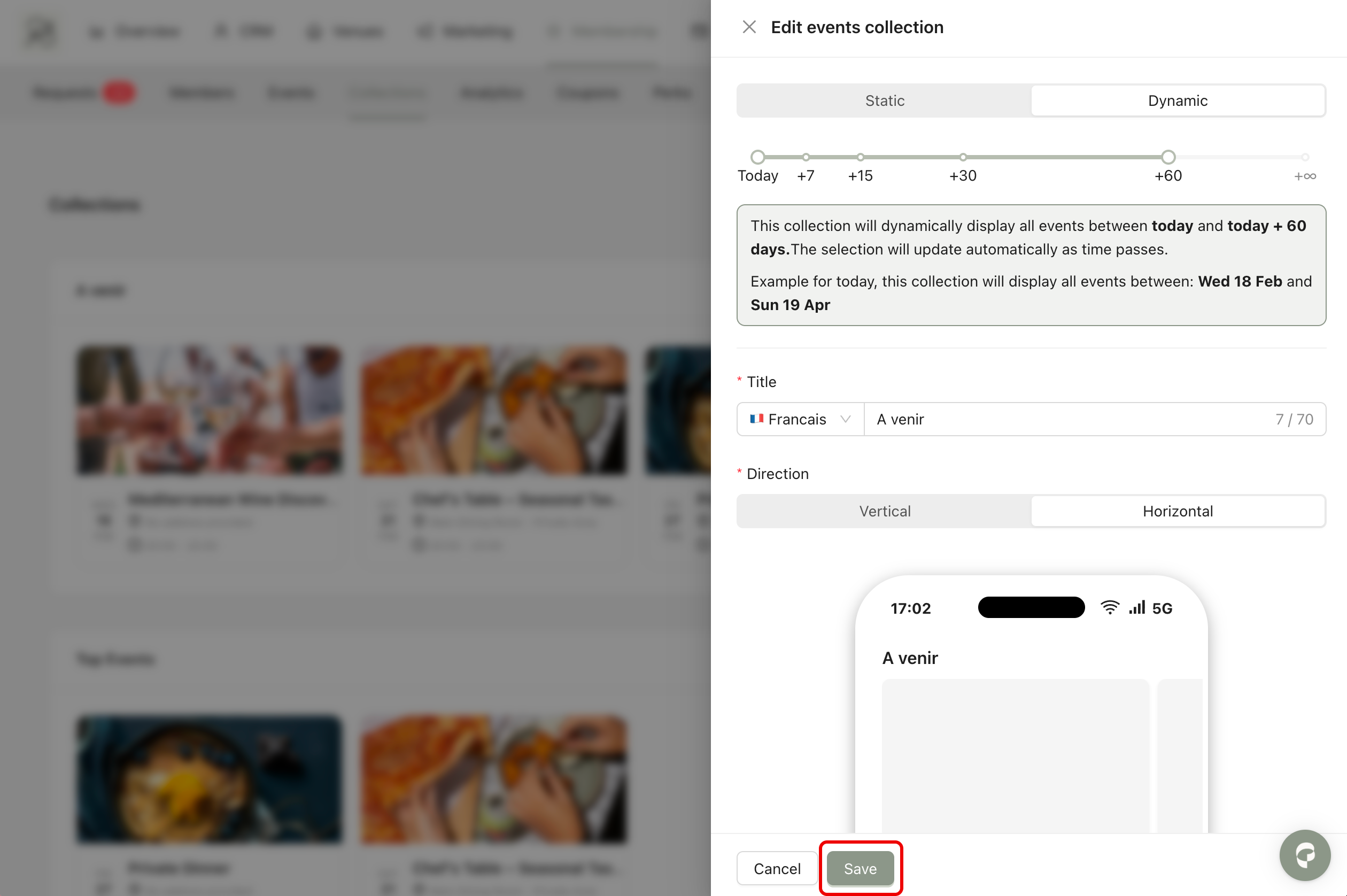The width and height of the screenshot is (1347, 896).
Task: Open the support chat bubble icon
Action: click(x=1305, y=855)
